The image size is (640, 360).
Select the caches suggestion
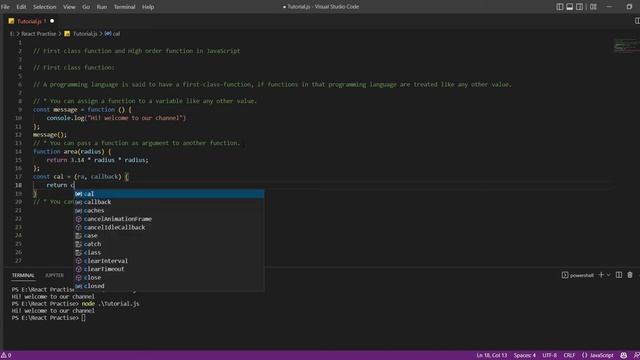169,211
